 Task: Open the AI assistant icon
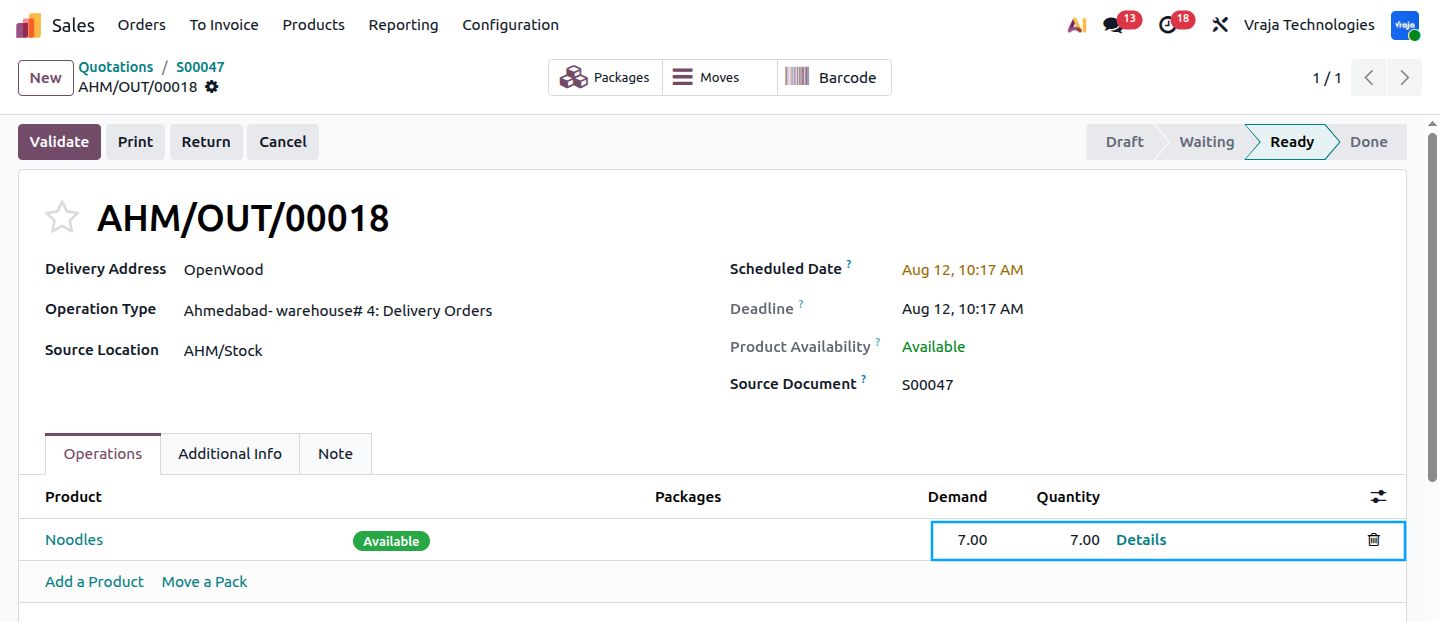(1077, 25)
